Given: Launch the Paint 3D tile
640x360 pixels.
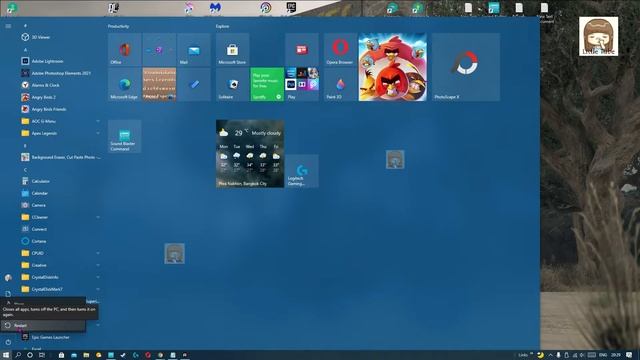Looking at the screenshot, I should click(340, 84).
